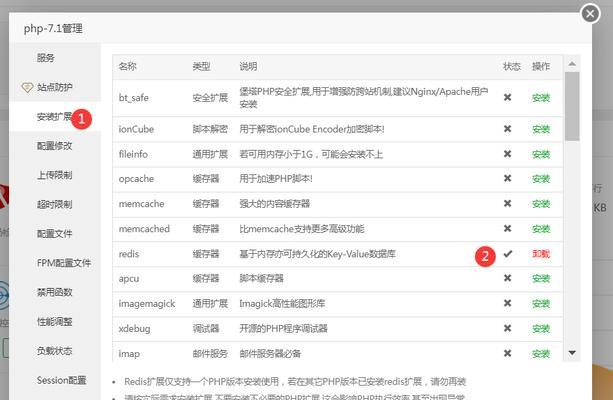Open the 站点防护 menu item
Screen dimensions: 613x400
point(55,87)
